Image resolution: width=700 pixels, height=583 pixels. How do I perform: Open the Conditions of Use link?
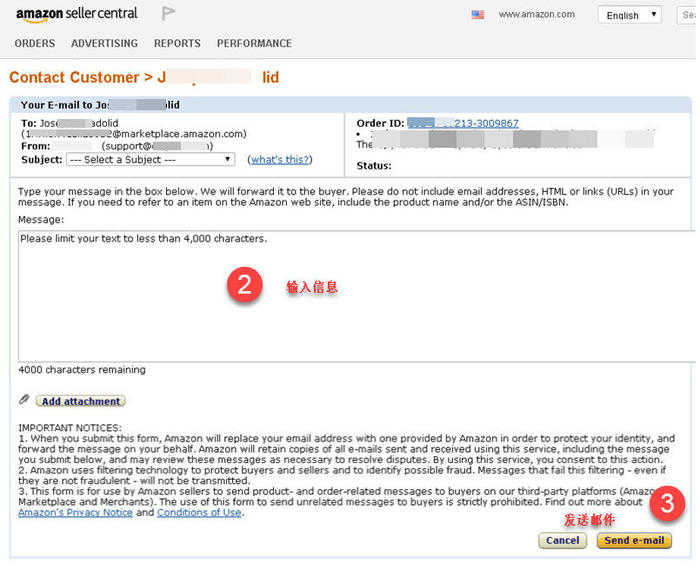199,512
